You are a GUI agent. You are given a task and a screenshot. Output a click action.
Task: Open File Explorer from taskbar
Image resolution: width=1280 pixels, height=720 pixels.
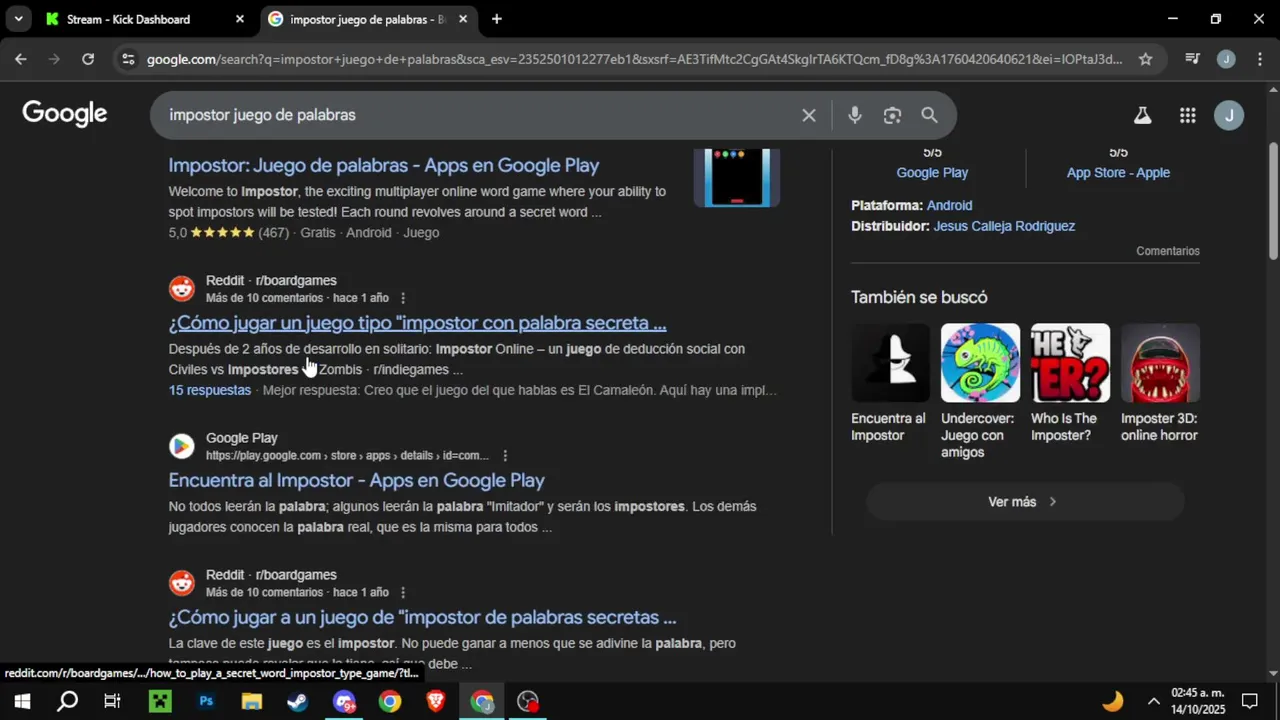(x=252, y=701)
